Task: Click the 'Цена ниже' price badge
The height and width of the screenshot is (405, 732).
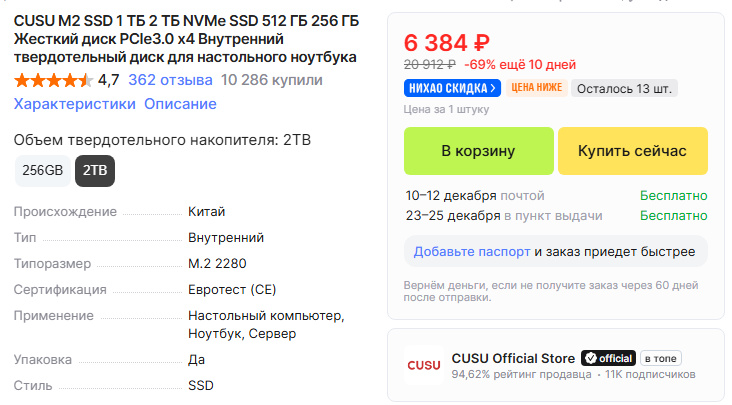Action: click(x=538, y=88)
